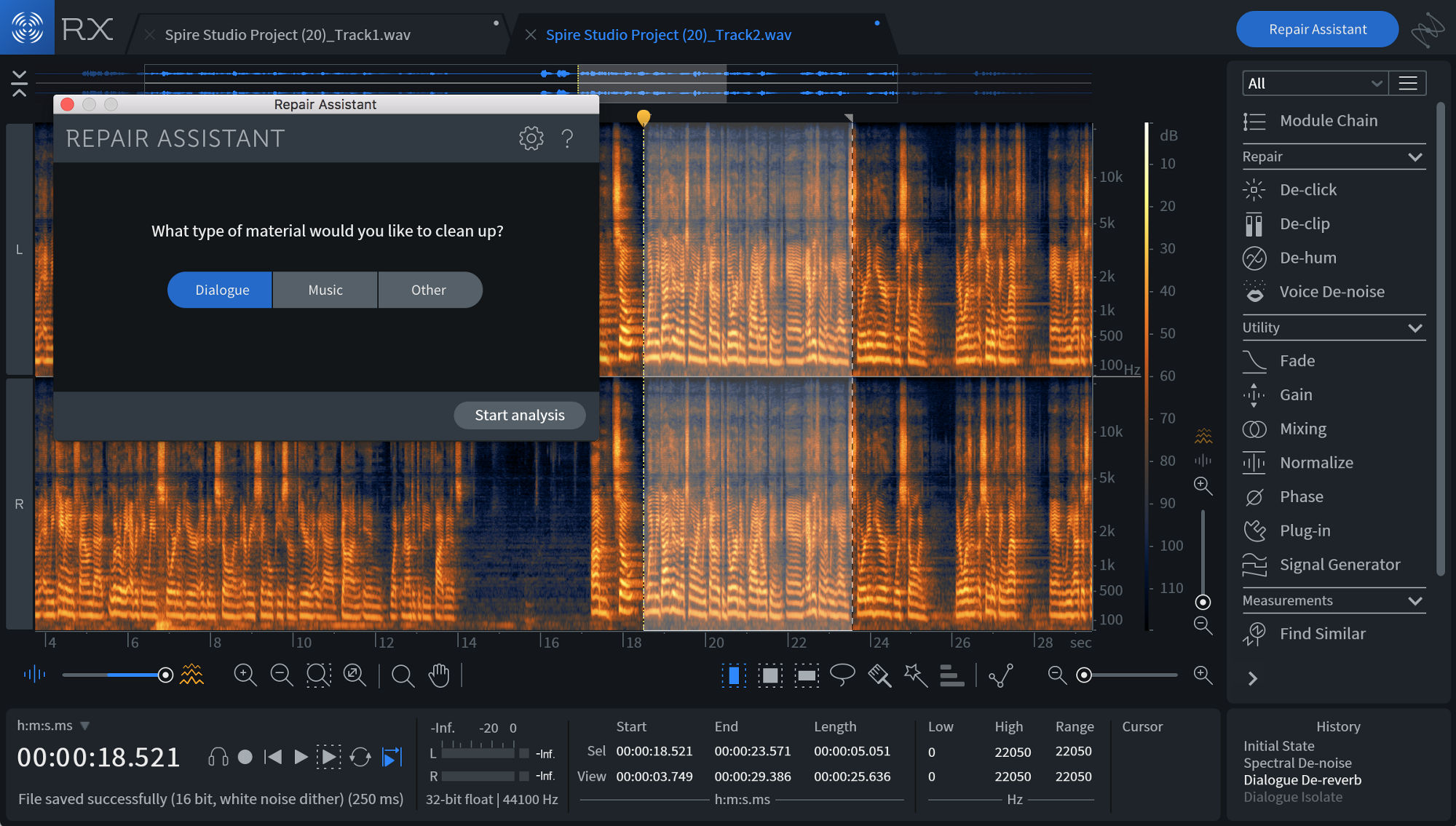The image size is (1456, 826).
Task: Choose the Time selection tool
Action: (x=734, y=675)
